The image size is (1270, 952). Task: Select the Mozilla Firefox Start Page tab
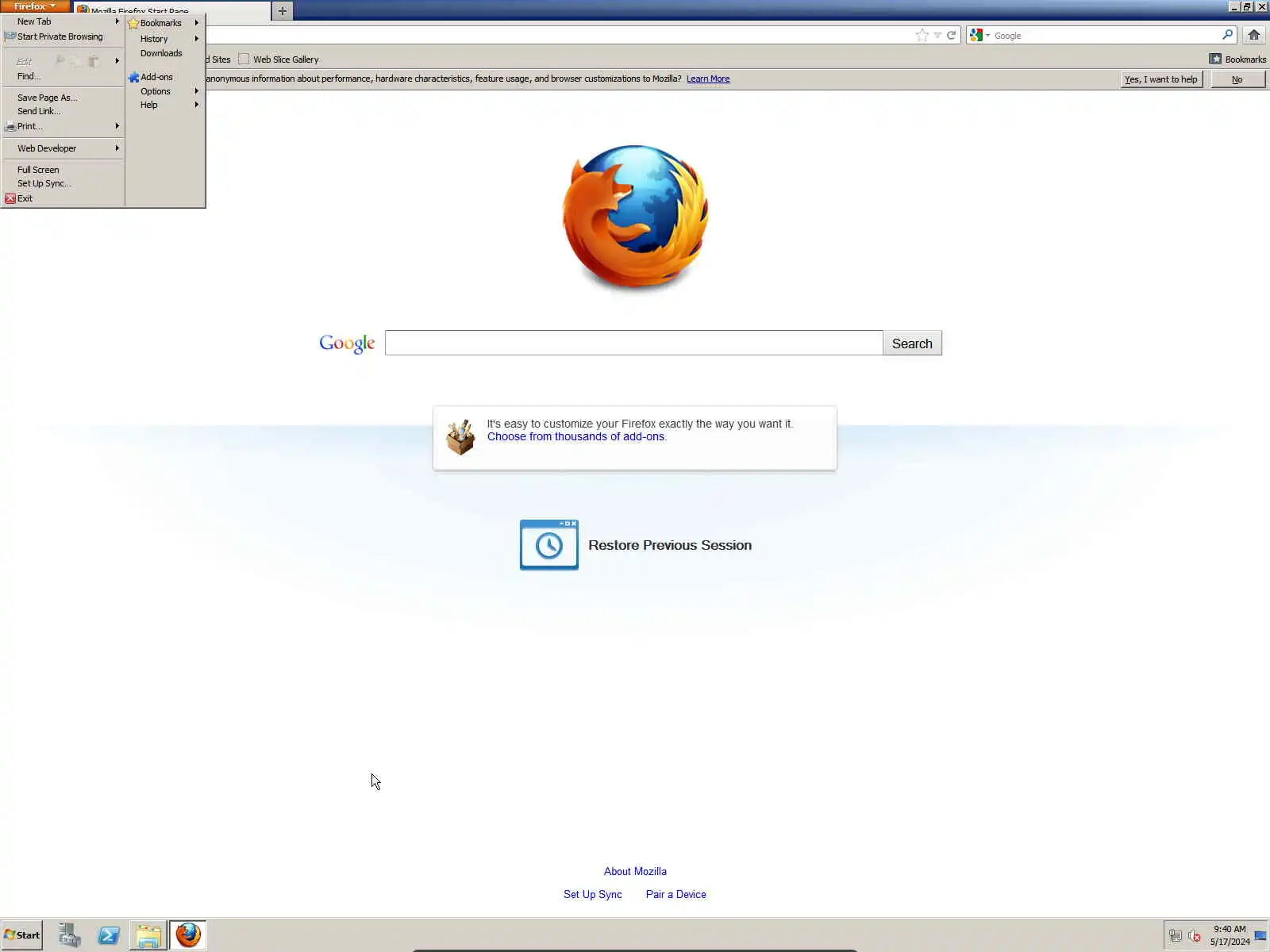tap(171, 11)
